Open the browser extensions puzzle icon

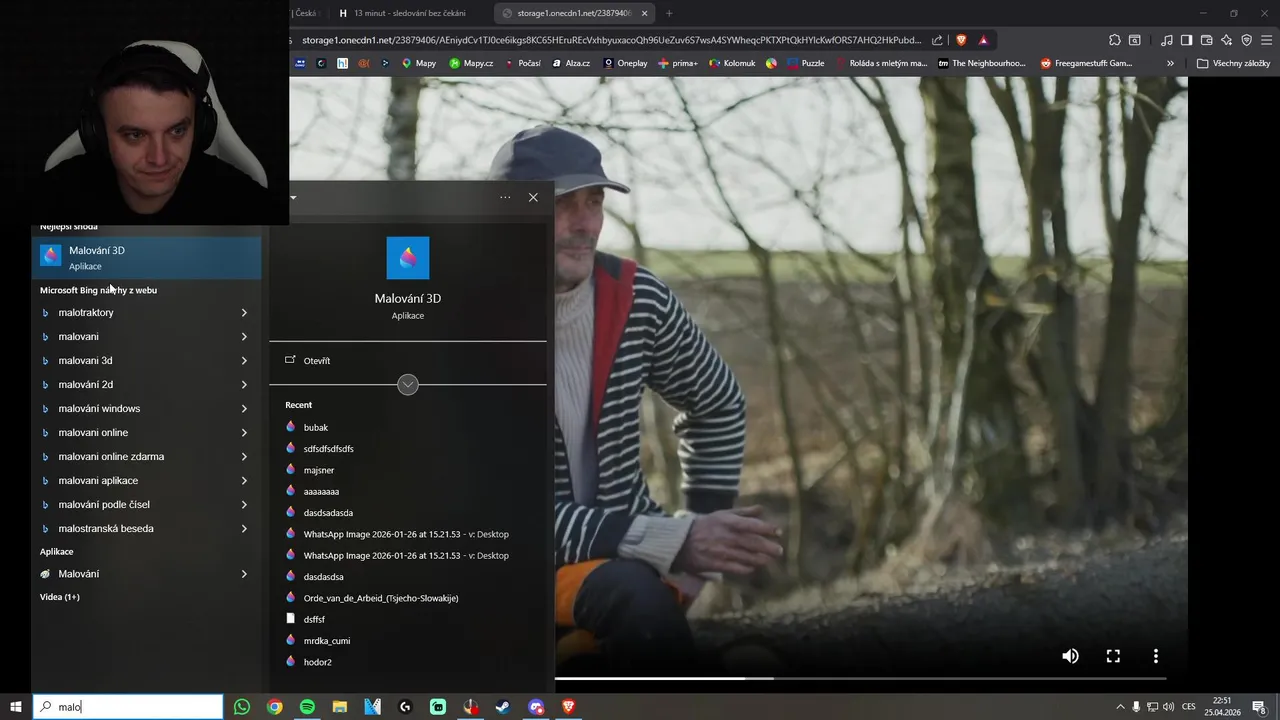(x=1115, y=40)
